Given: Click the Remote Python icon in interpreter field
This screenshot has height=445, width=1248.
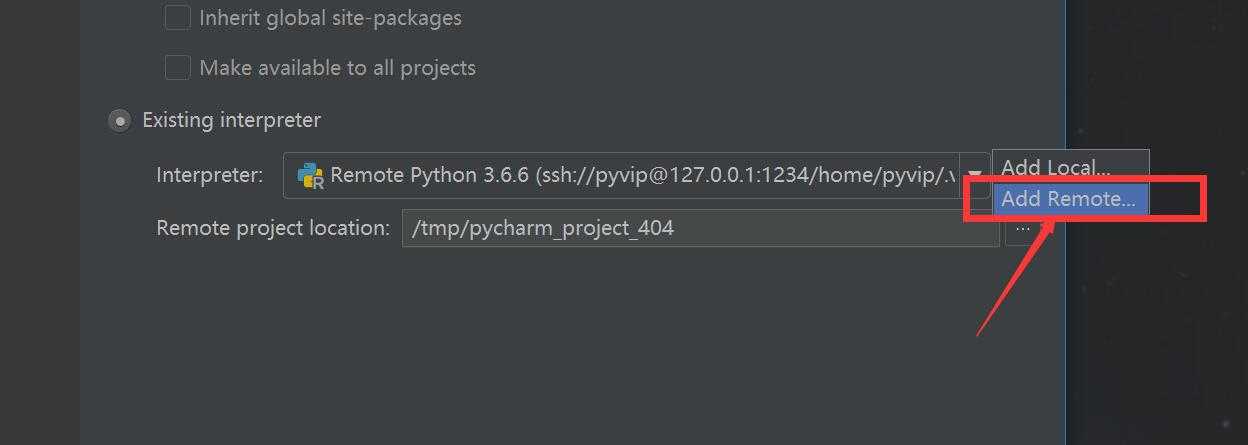Looking at the screenshot, I should tap(311, 175).
